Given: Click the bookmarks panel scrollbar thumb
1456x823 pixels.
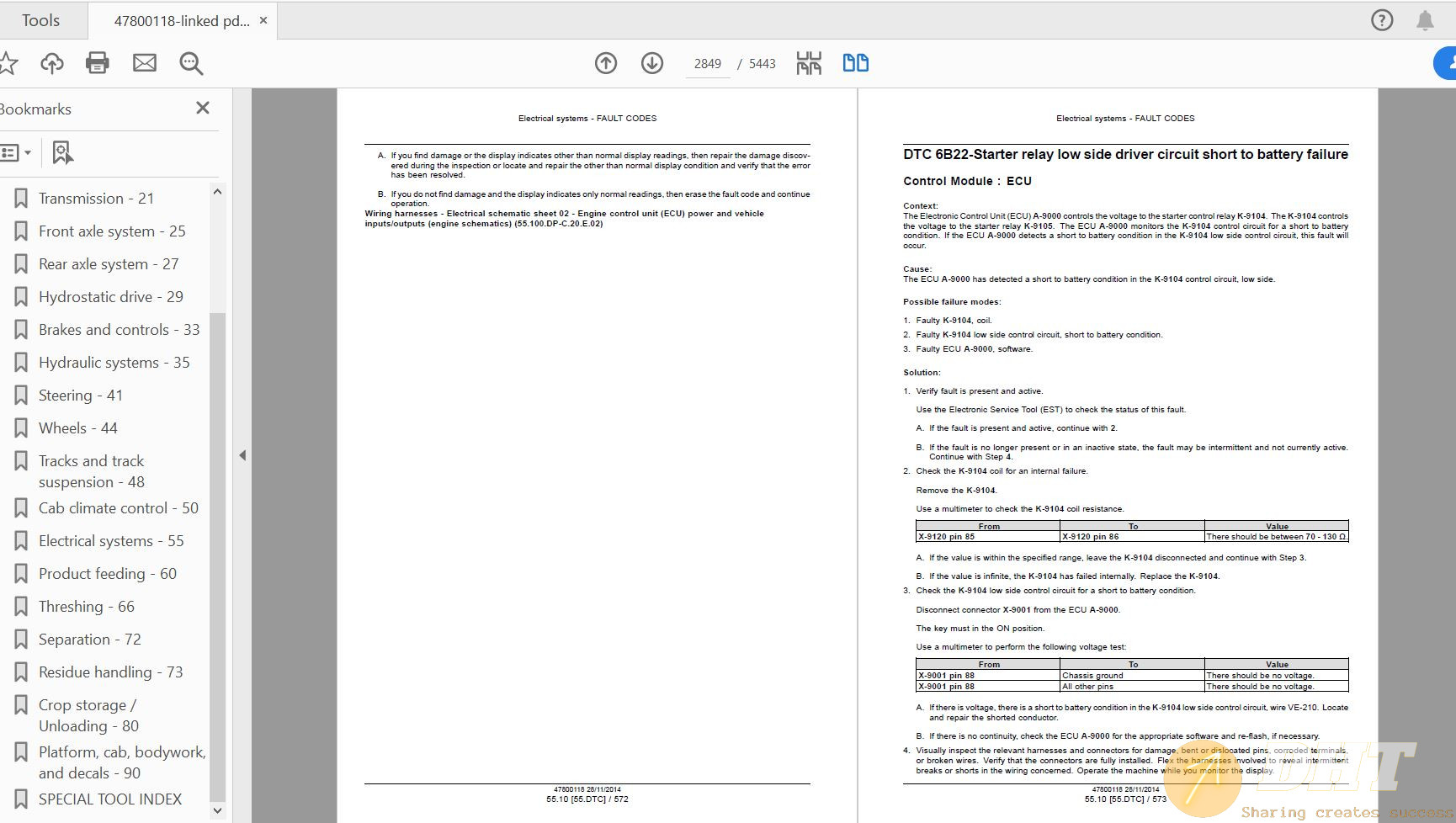Looking at the screenshot, I should coord(217,555).
